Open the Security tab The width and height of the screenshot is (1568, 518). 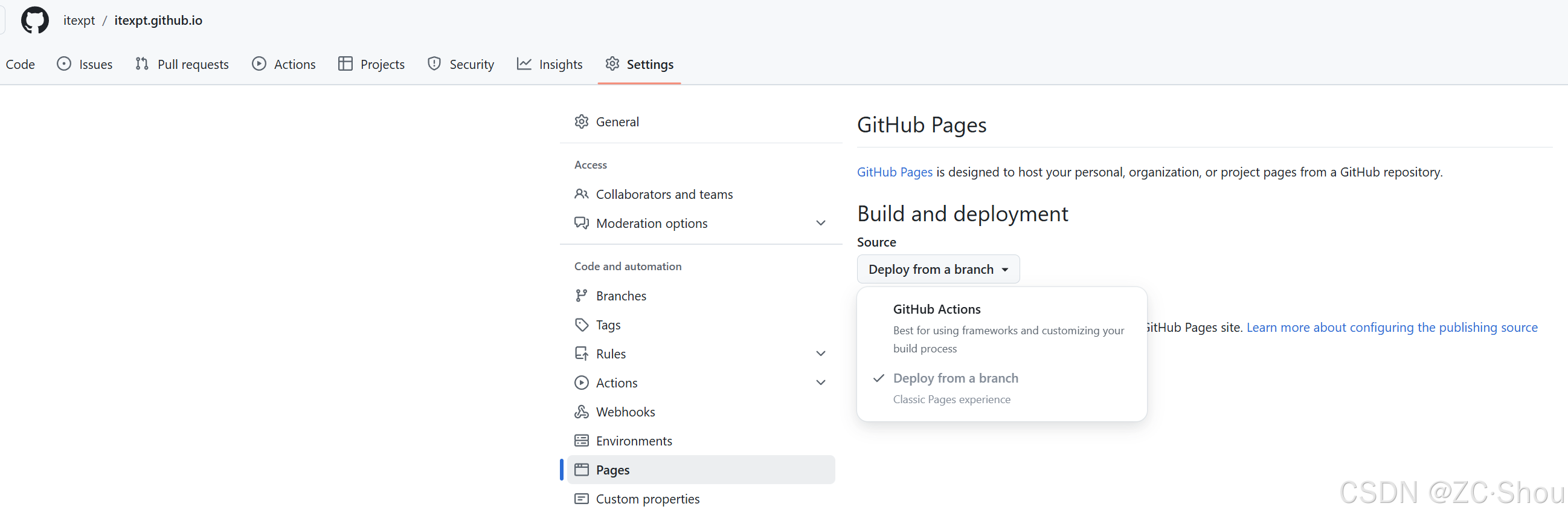tap(461, 65)
